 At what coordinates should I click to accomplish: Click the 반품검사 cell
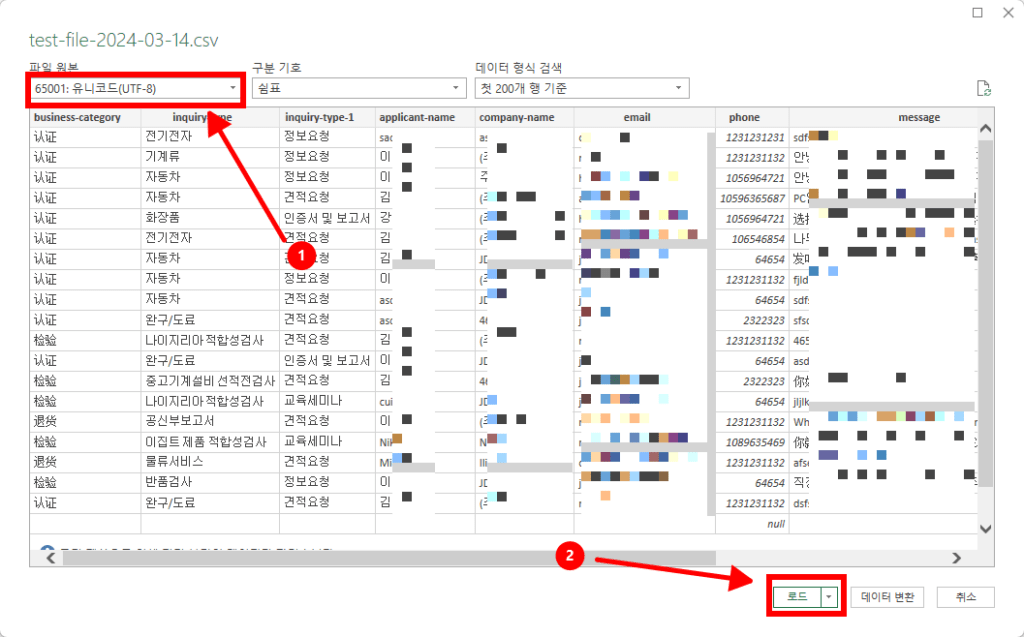pos(210,483)
